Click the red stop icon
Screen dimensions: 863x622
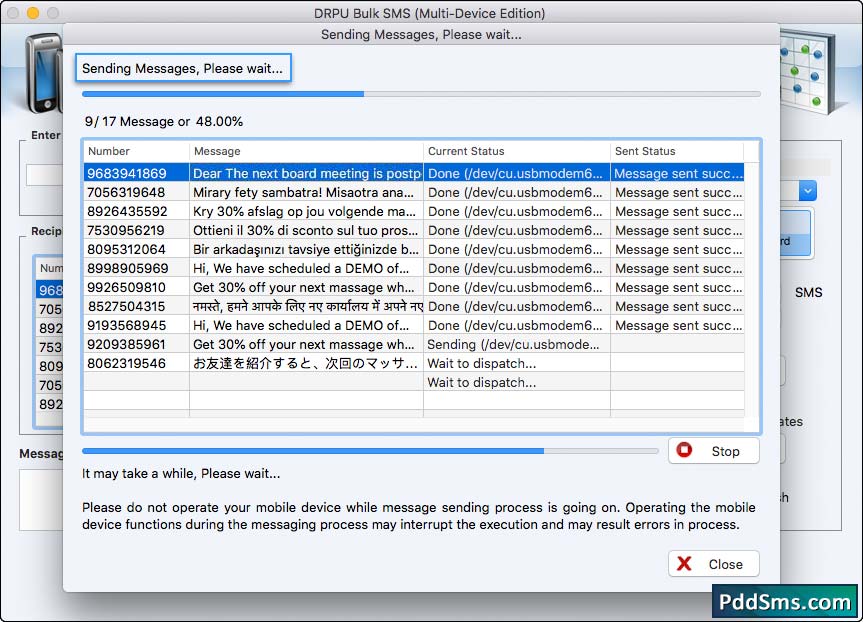point(684,450)
